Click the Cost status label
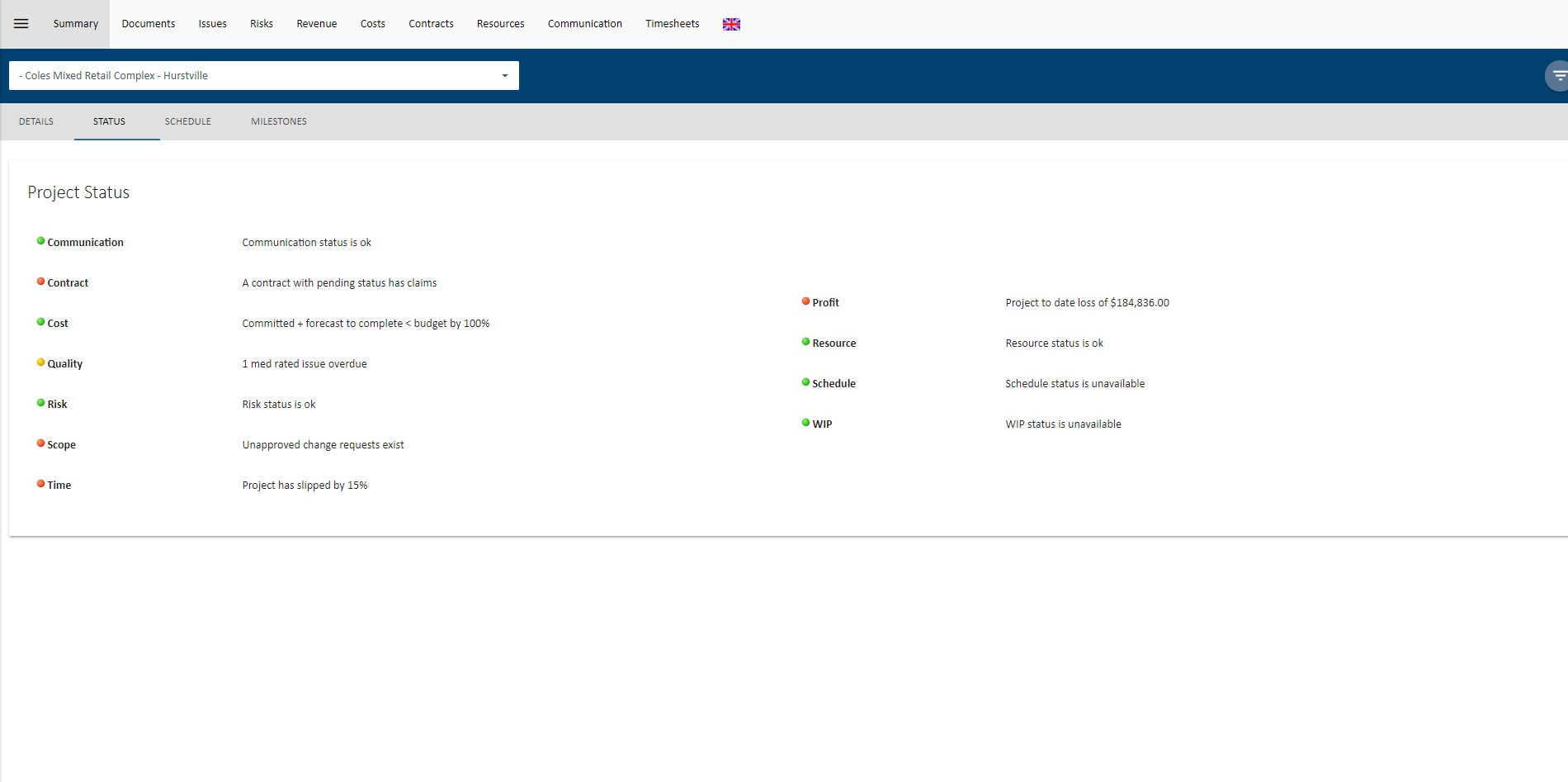Image resolution: width=1568 pixels, height=782 pixels. click(58, 324)
